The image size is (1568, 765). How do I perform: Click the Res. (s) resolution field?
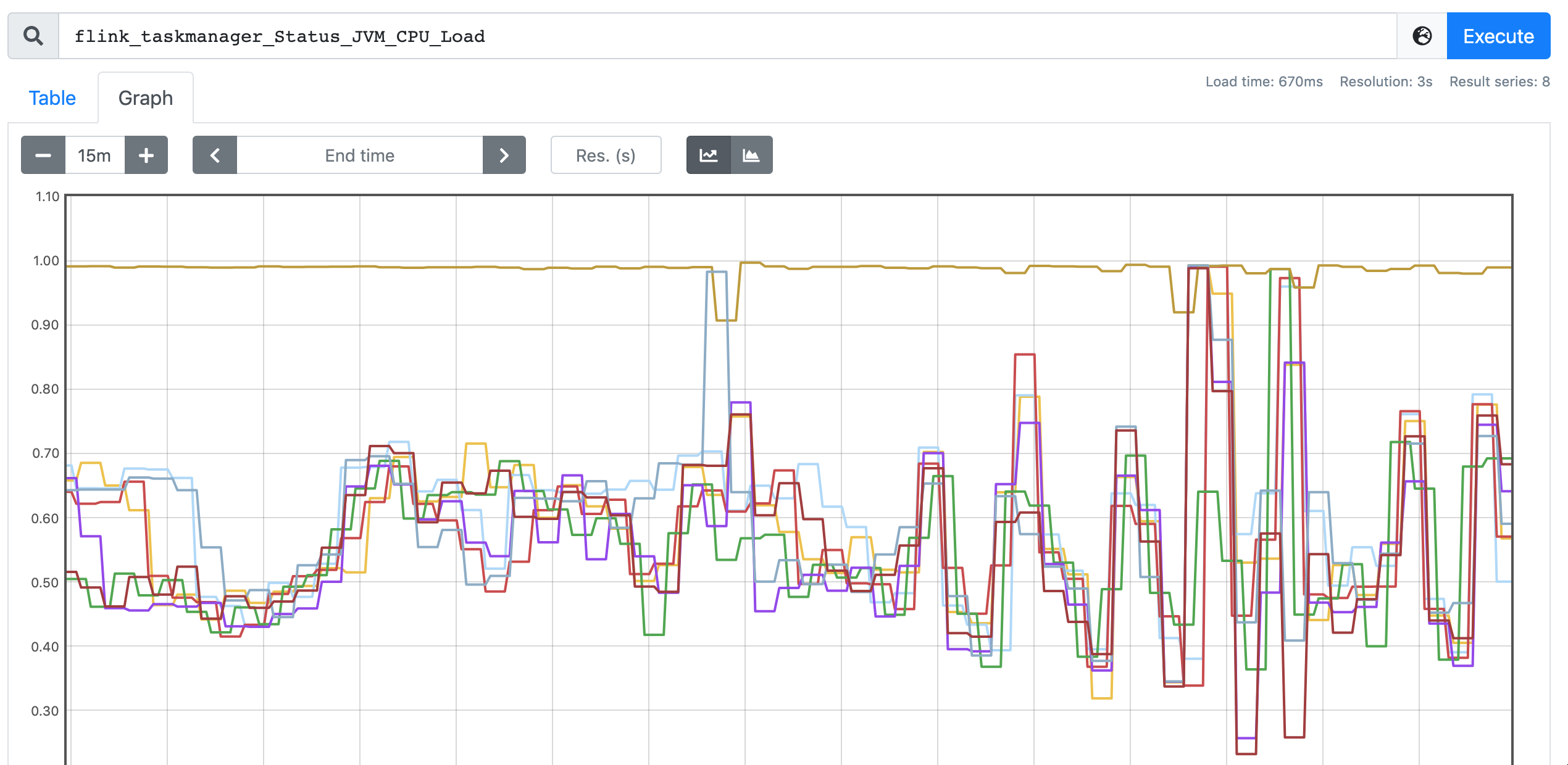click(606, 155)
